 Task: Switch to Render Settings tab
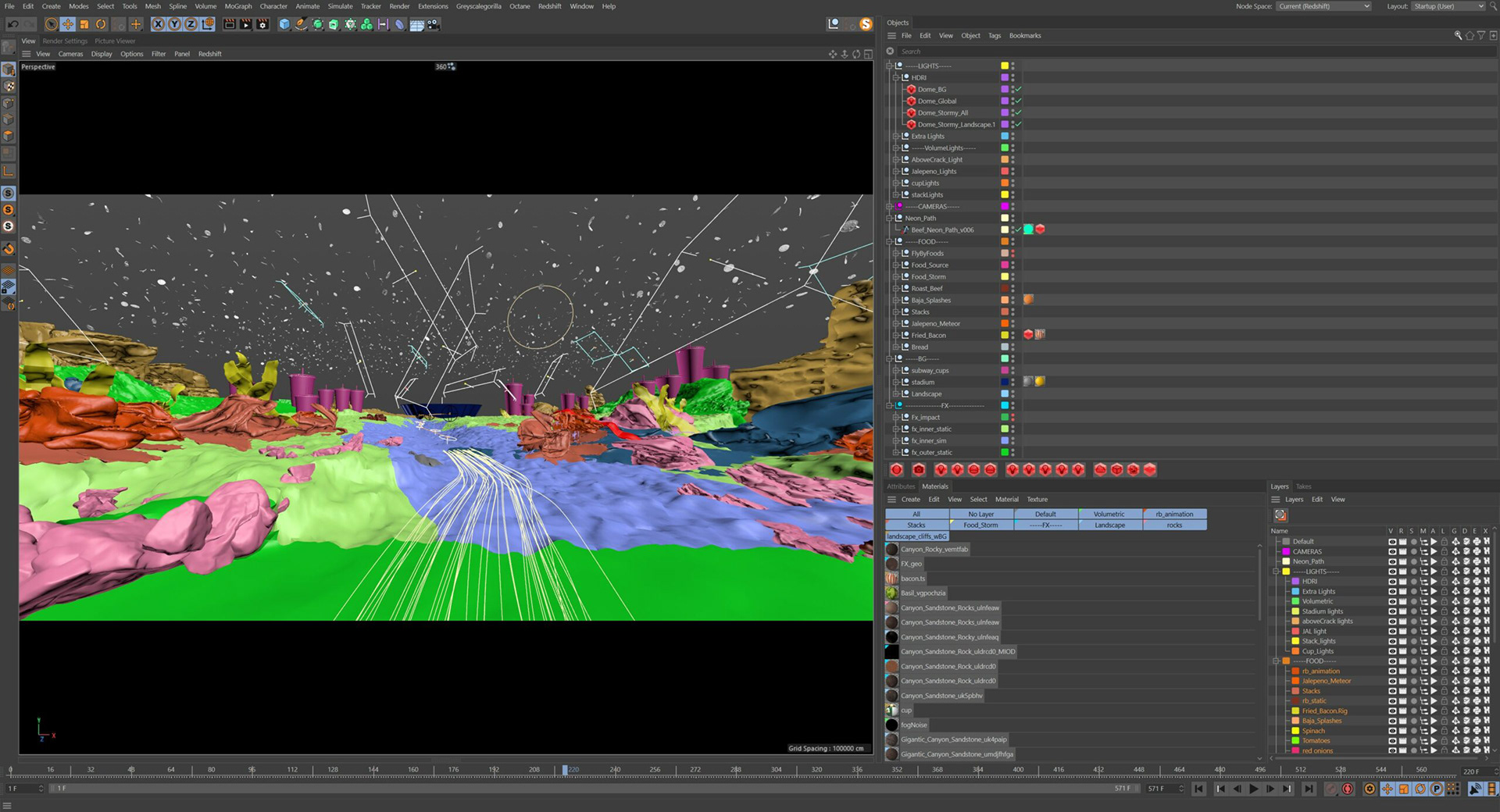(x=65, y=41)
